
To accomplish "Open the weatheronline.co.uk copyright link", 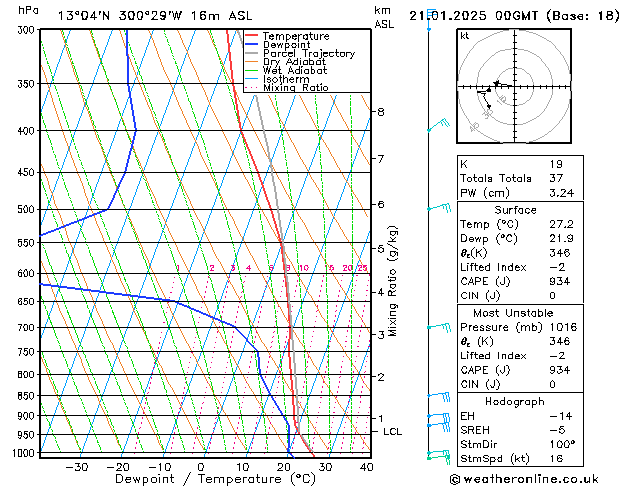I will [x=524, y=479].
